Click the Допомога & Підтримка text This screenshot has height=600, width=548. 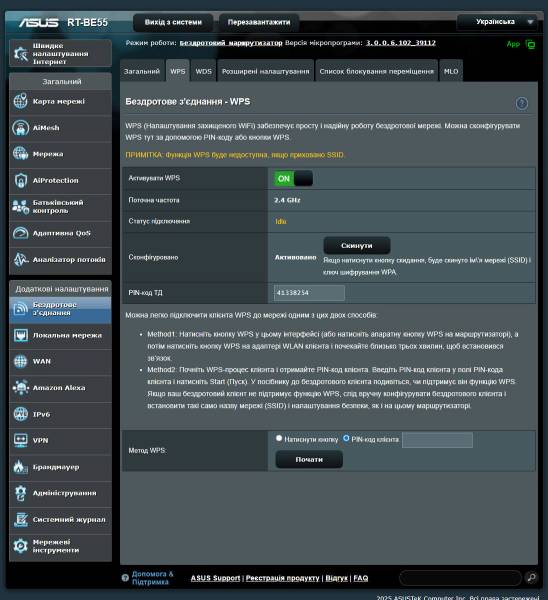(152, 578)
